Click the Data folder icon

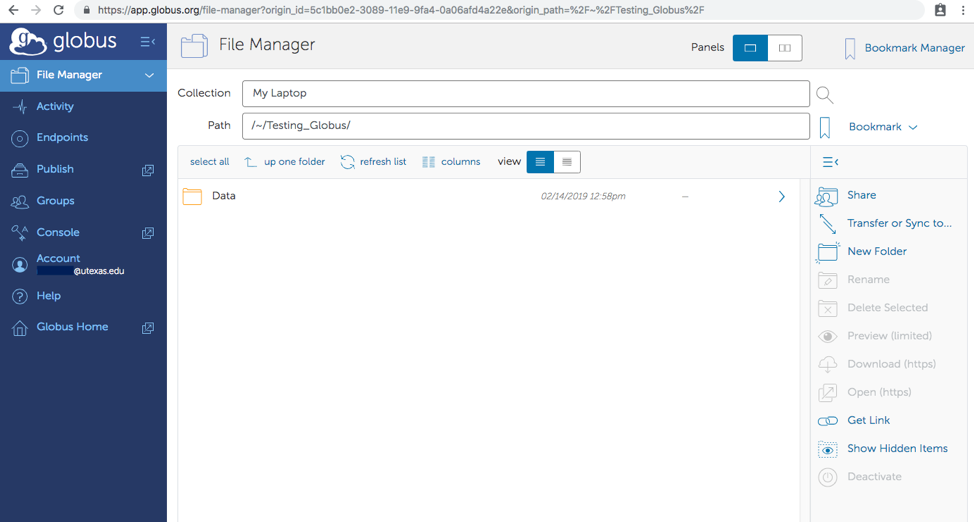click(x=193, y=196)
